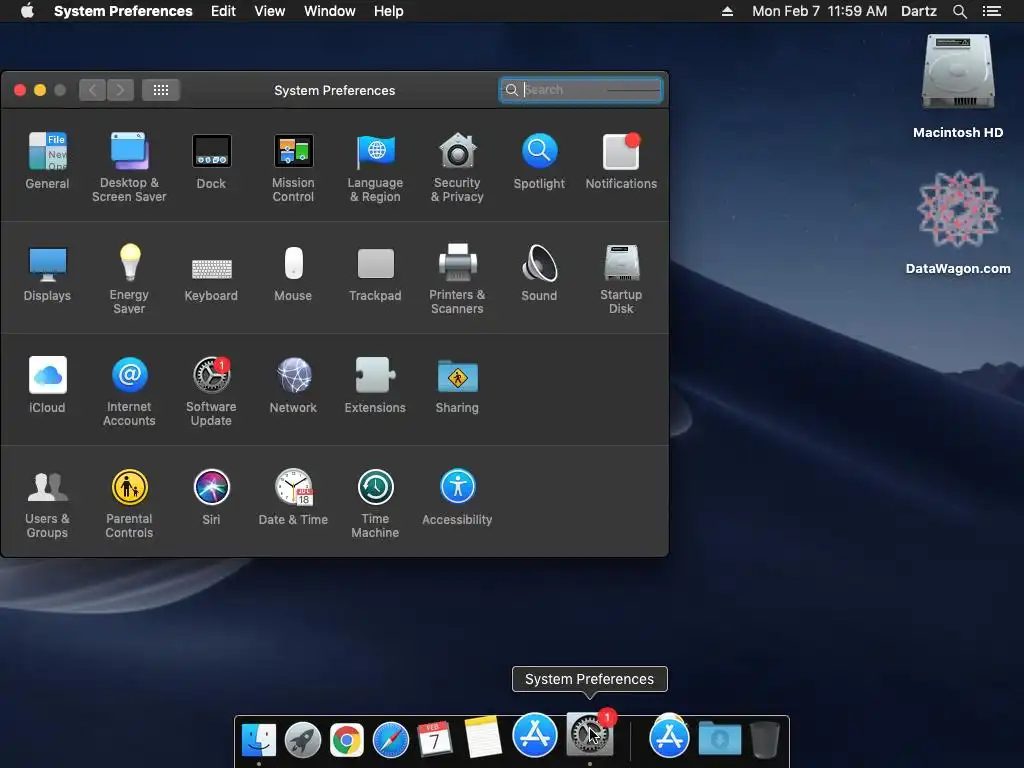Open Siri preferences

pyautogui.click(x=212, y=496)
